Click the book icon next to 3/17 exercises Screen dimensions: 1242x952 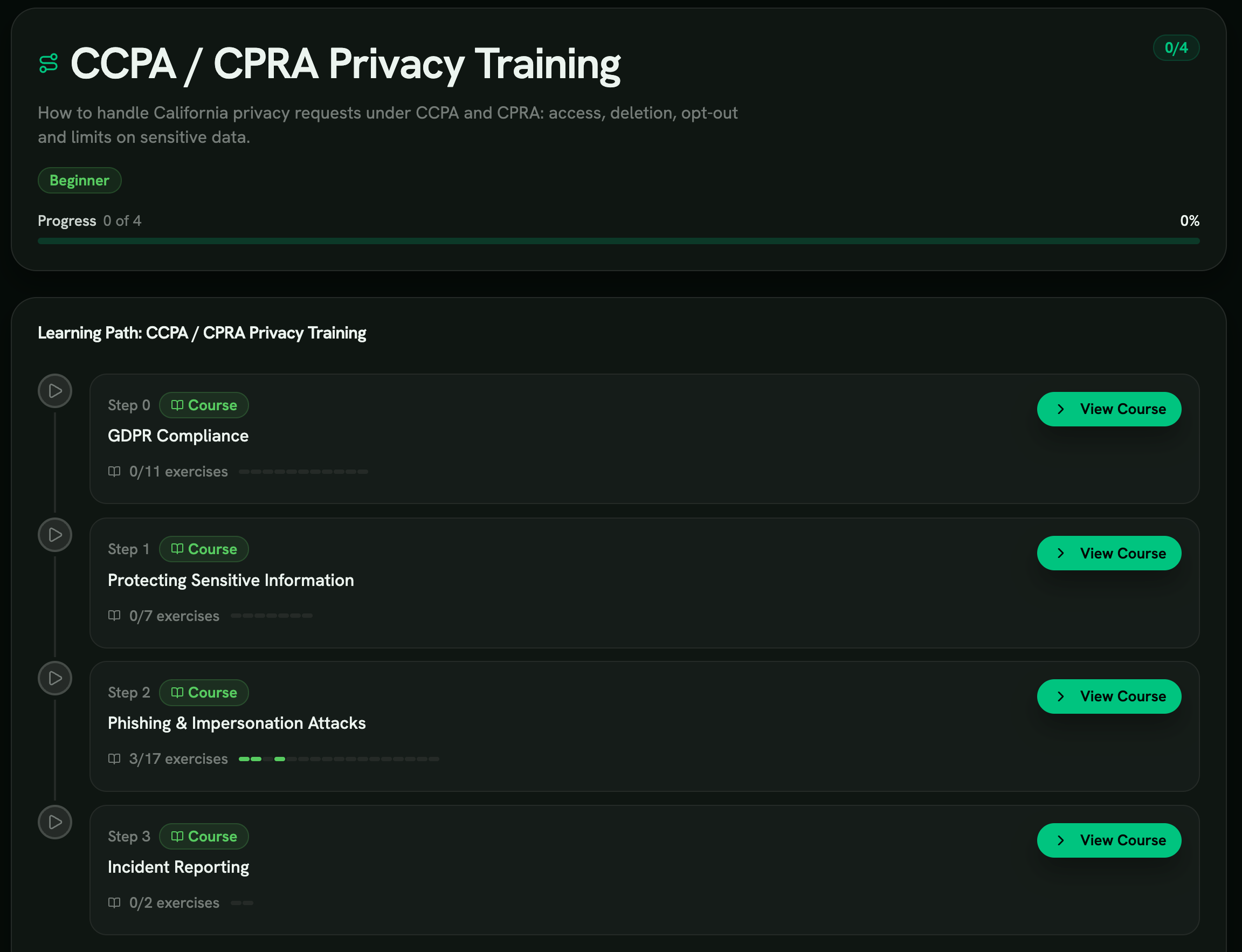coord(114,759)
